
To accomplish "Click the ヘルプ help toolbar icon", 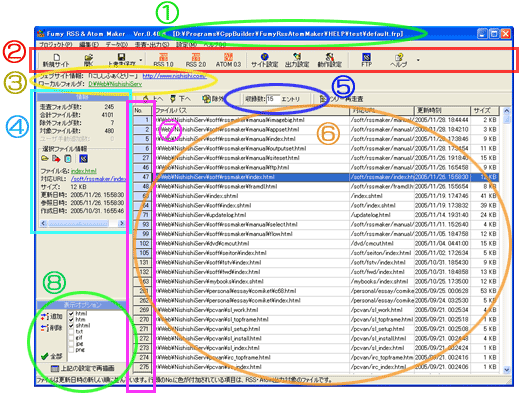I will tap(399, 60).
